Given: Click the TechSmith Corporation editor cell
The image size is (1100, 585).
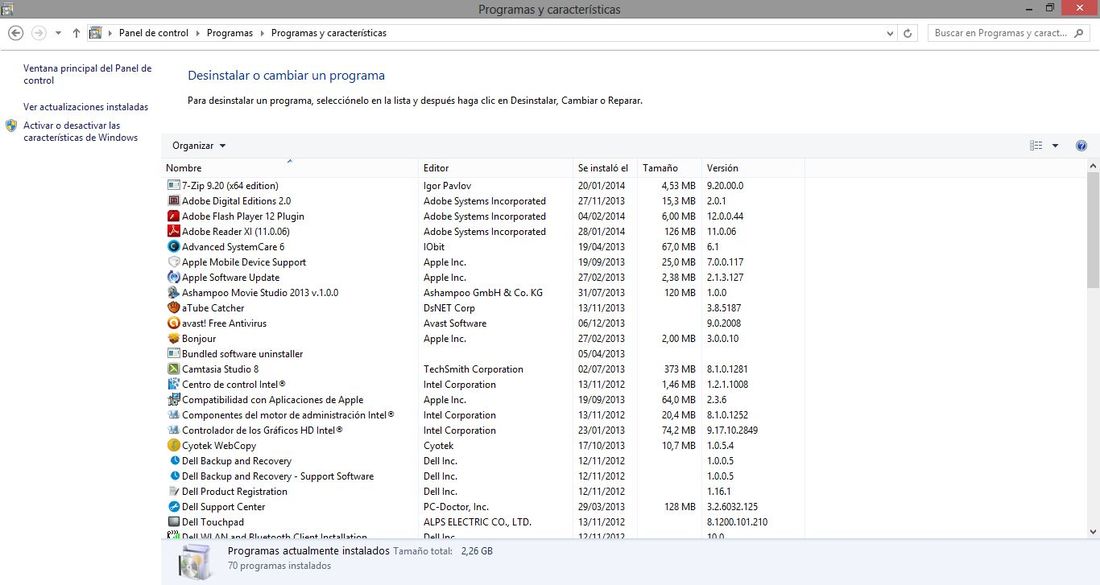Looking at the screenshot, I should (474, 369).
